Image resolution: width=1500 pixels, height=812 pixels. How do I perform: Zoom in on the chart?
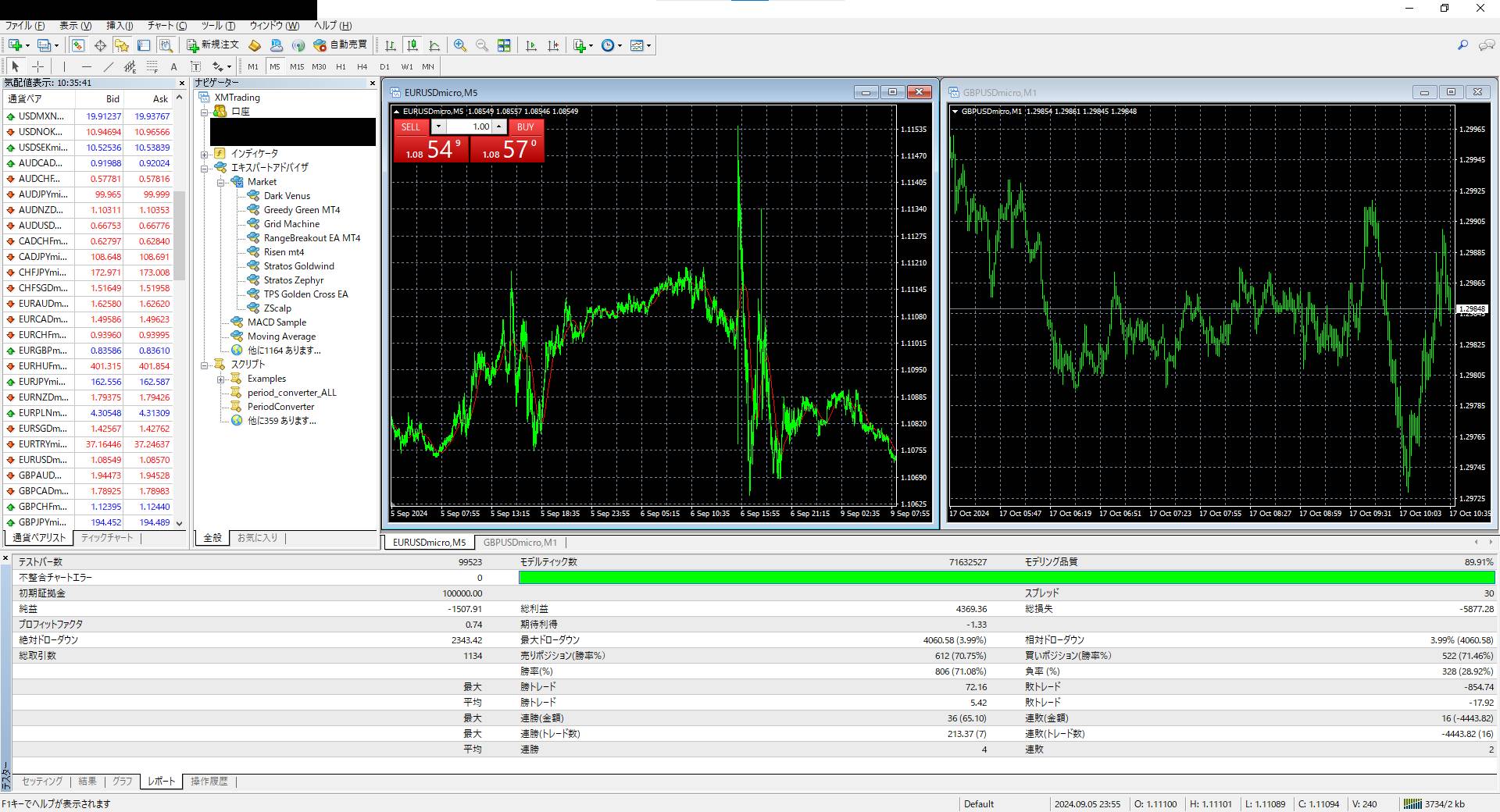point(460,45)
